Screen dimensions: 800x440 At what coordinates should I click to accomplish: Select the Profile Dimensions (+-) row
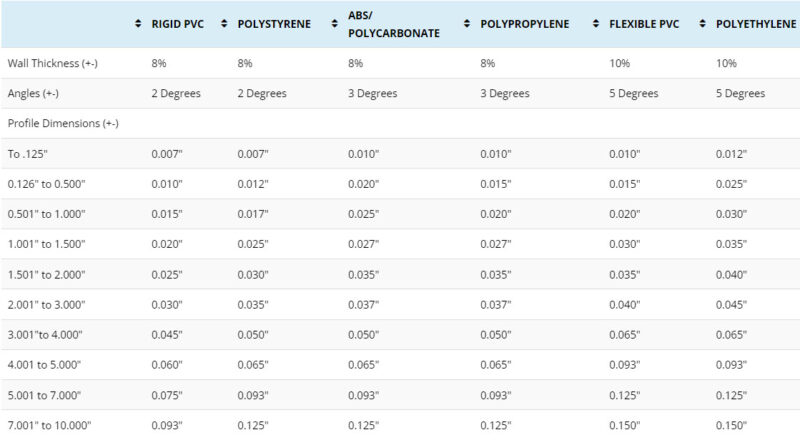[400, 124]
